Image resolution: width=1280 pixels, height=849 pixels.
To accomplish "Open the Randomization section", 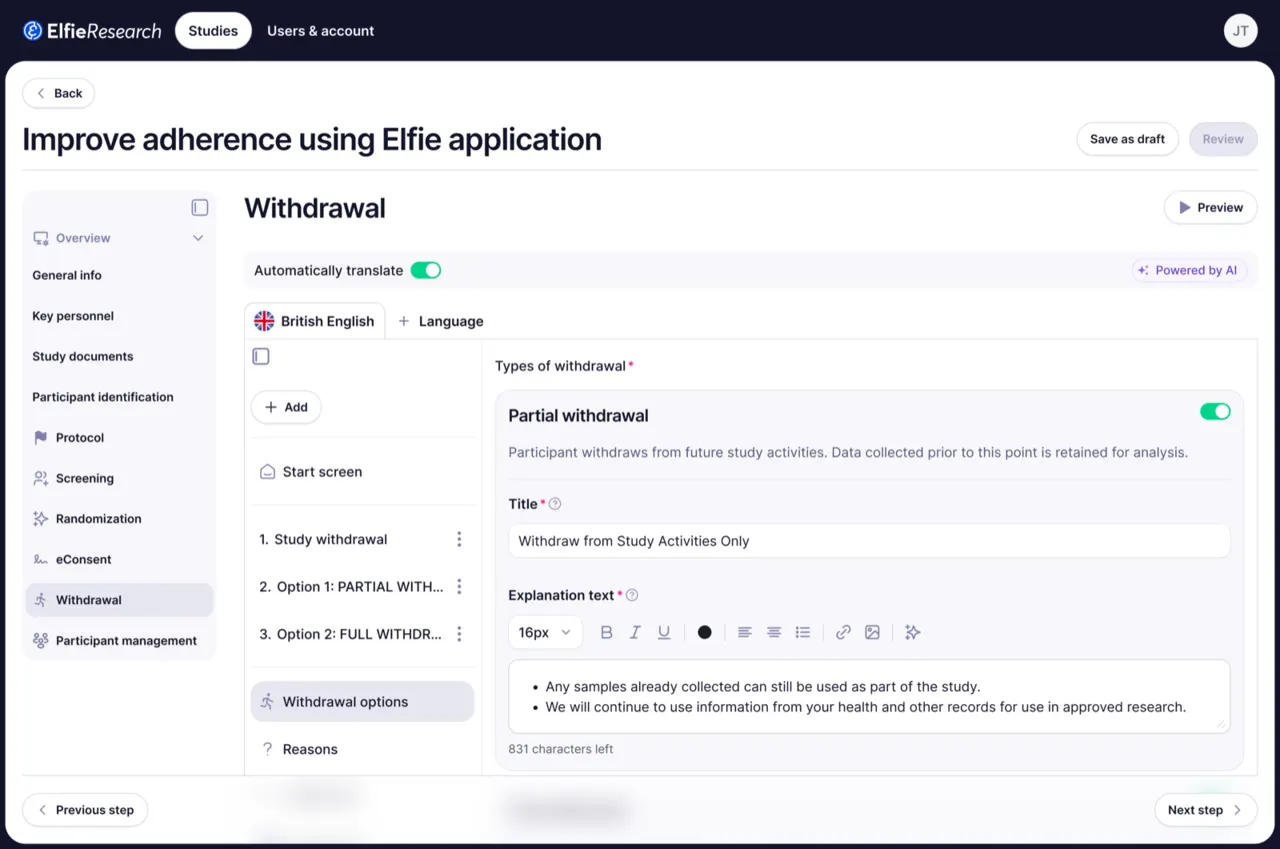I will pyautogui.click(x=120, y=519).
